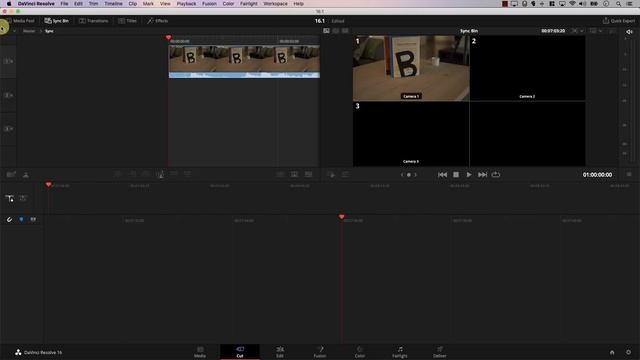Switch to the Deliver page
Screen dimensions: 640x360
440,352
